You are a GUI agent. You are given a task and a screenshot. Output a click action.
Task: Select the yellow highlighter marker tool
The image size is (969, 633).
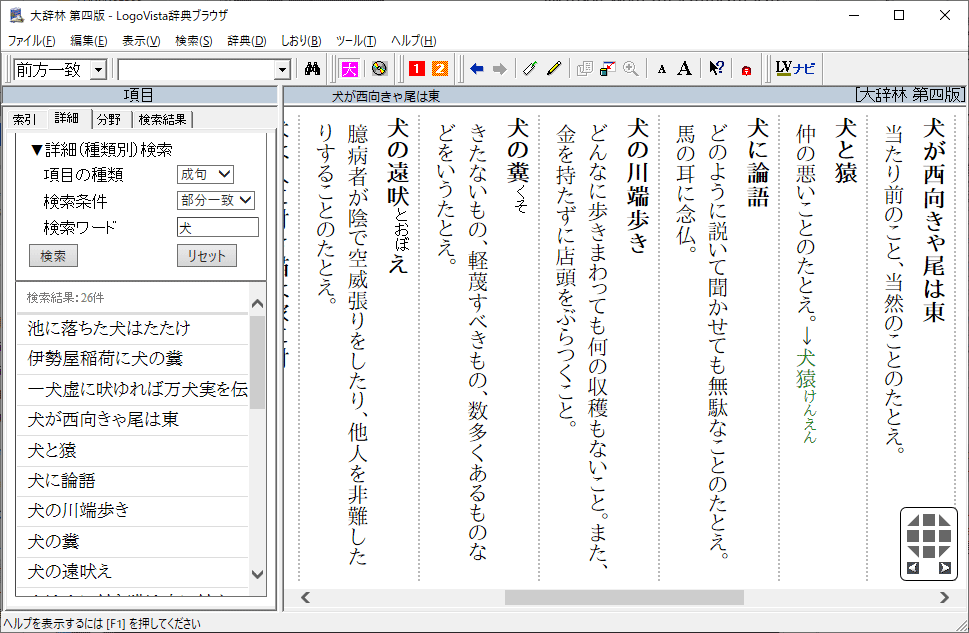click(554, 69)
